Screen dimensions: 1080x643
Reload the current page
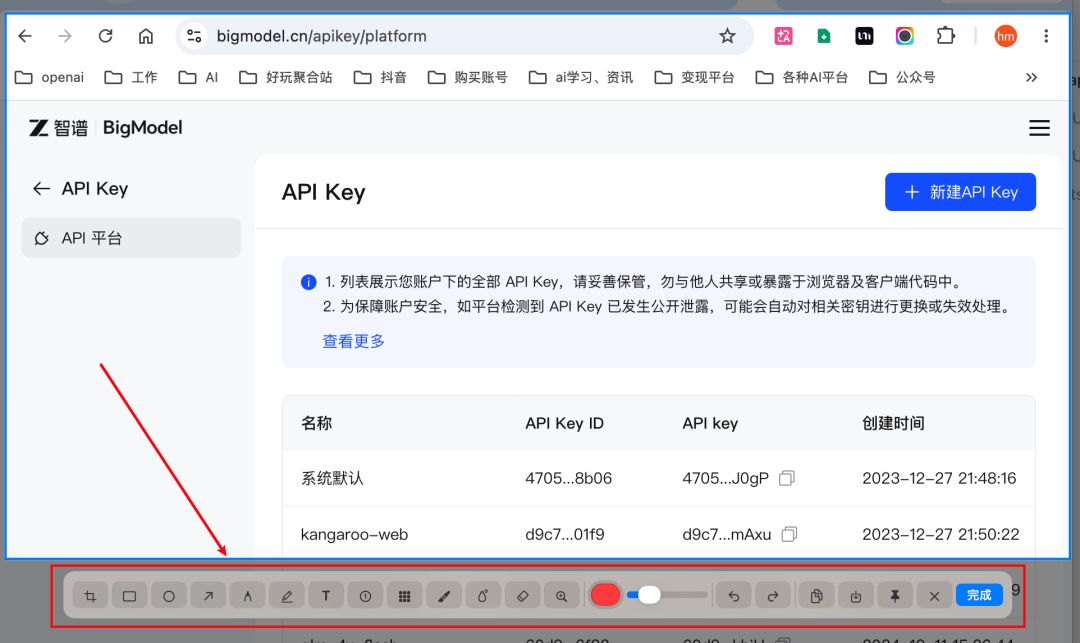(105, 36)
